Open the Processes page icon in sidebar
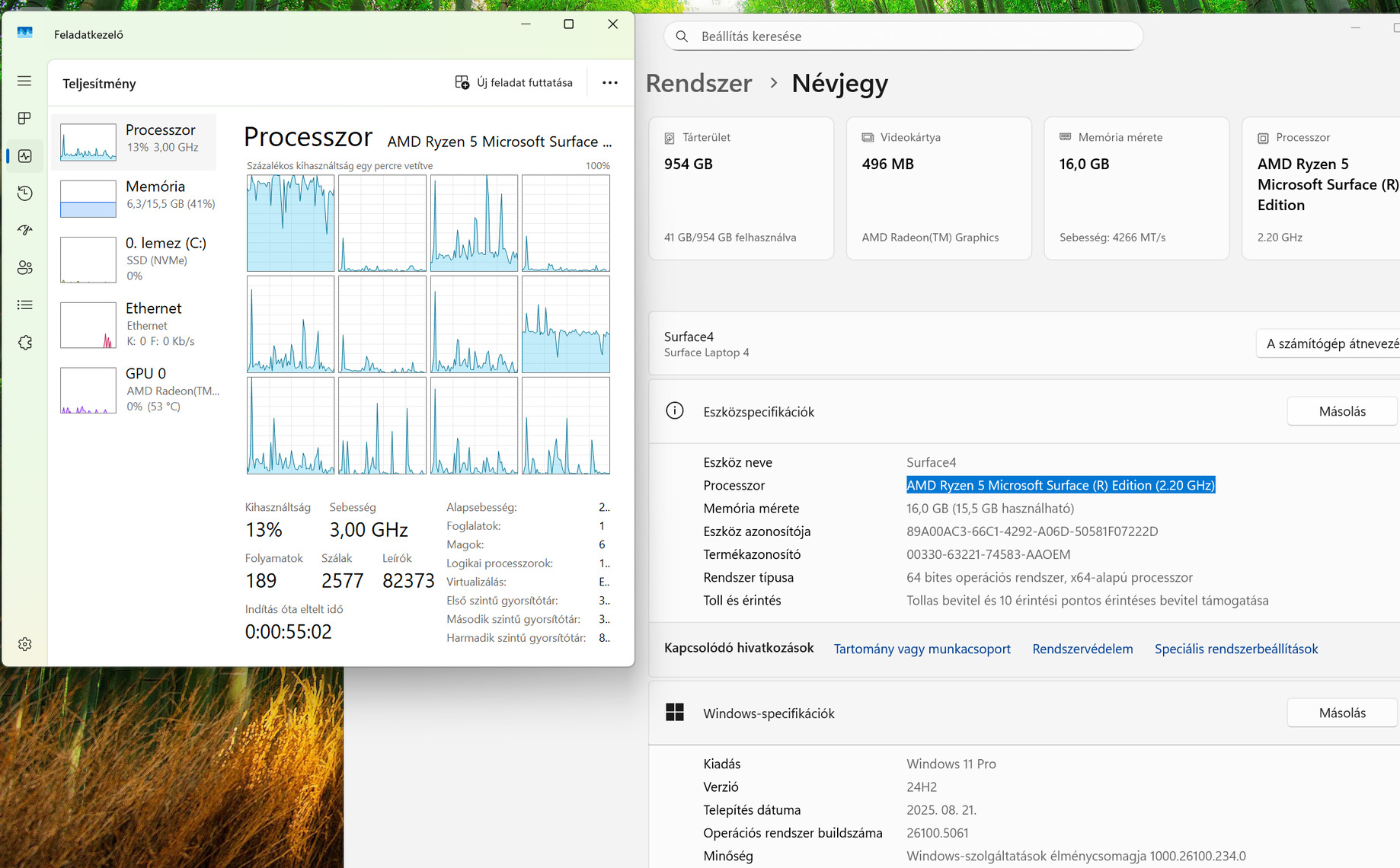Image resolution: width=1400 pixels, height=868 pixels. tap(24, 118)
